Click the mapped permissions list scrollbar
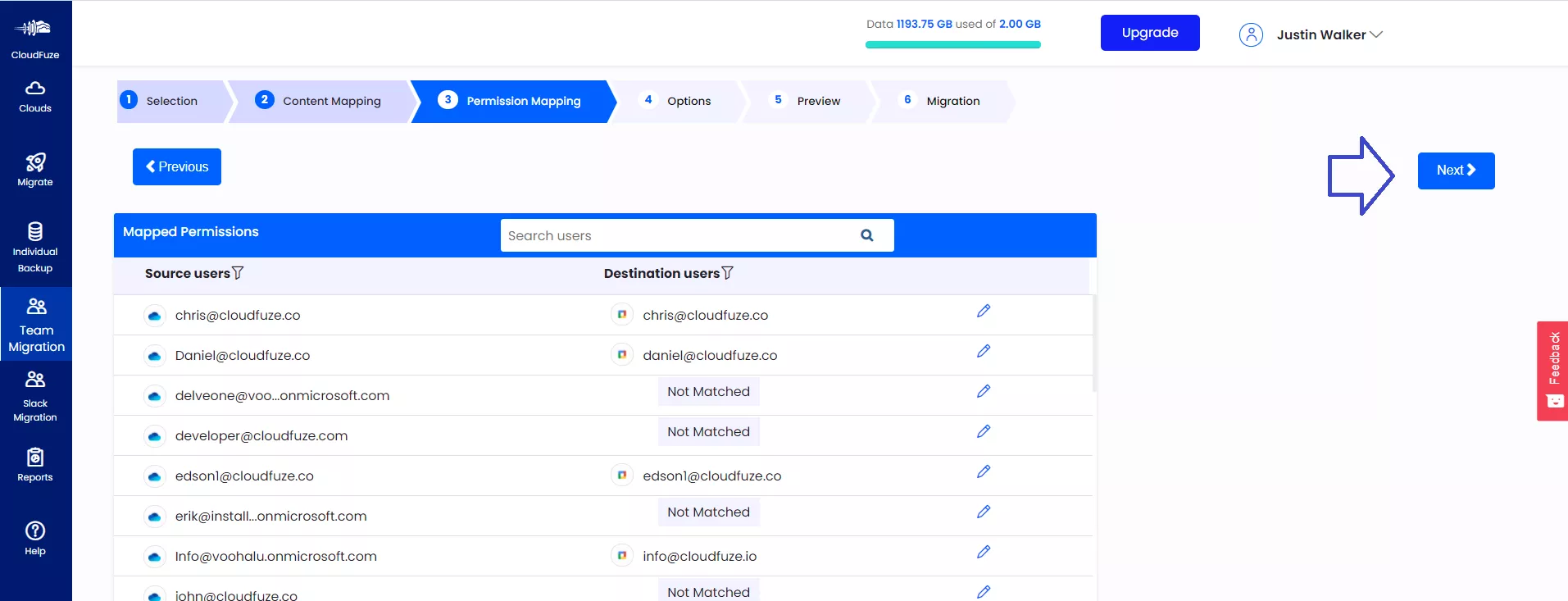Image resolution: width=1568 pixels, height=601 pixels. (1094, 344)
